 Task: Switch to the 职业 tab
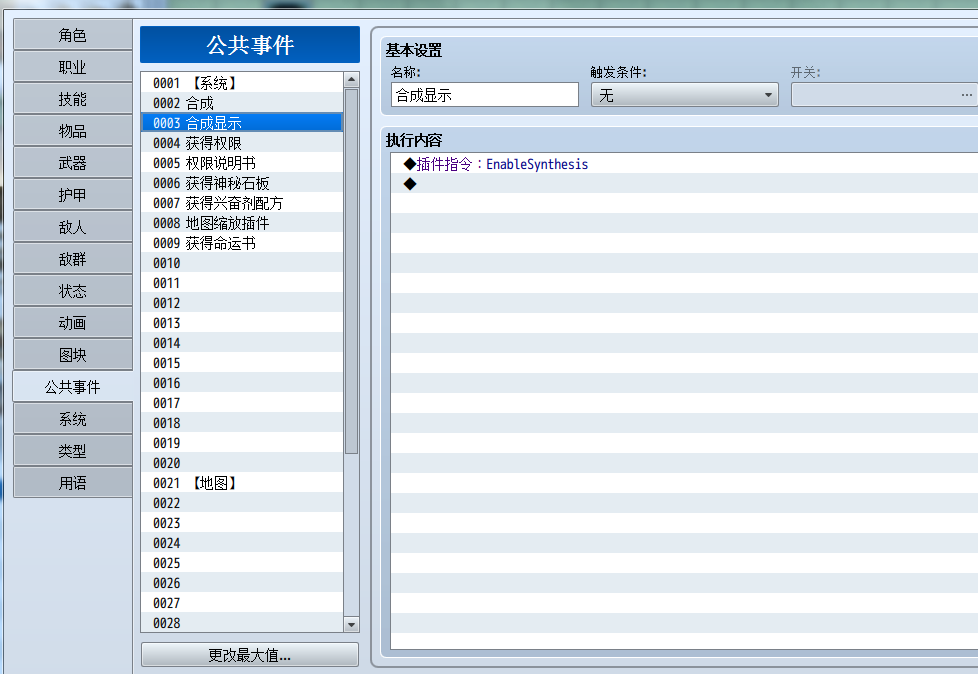click(x=72, y=67)
